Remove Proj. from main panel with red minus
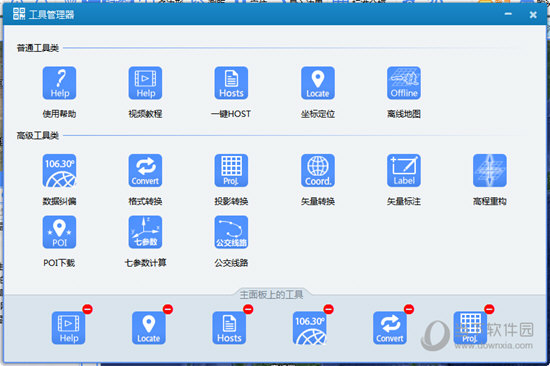Screen dimensions: 550x366 (x=489, y=309)
